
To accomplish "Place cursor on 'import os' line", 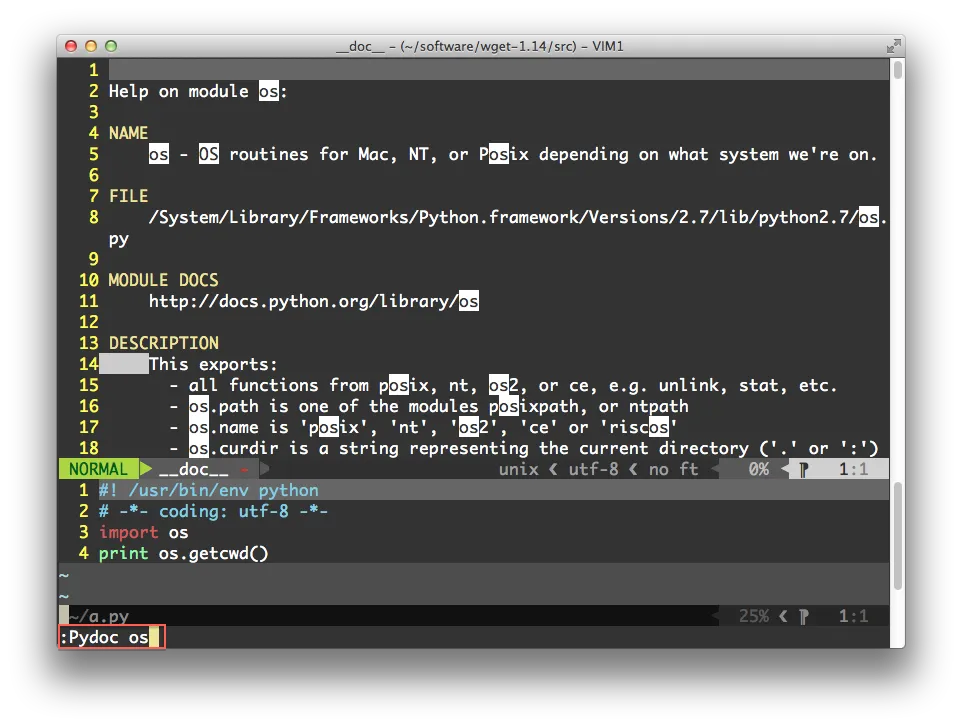I will 143,533.
